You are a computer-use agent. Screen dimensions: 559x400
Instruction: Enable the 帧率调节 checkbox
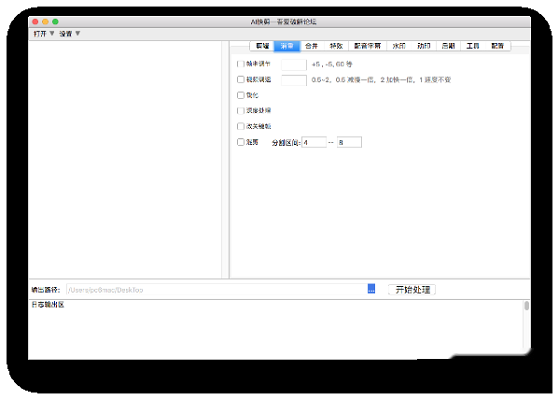point(241,64)
